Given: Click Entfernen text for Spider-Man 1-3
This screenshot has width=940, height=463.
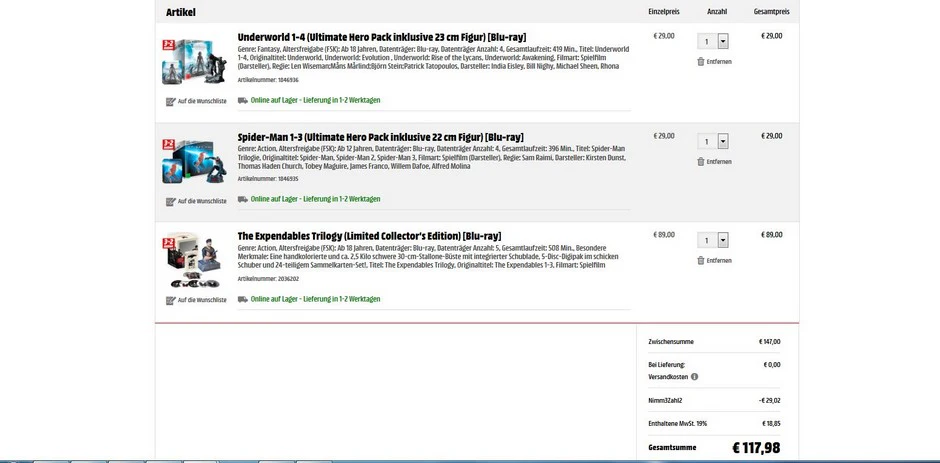Looking at the screenshot, I should 719,162.
